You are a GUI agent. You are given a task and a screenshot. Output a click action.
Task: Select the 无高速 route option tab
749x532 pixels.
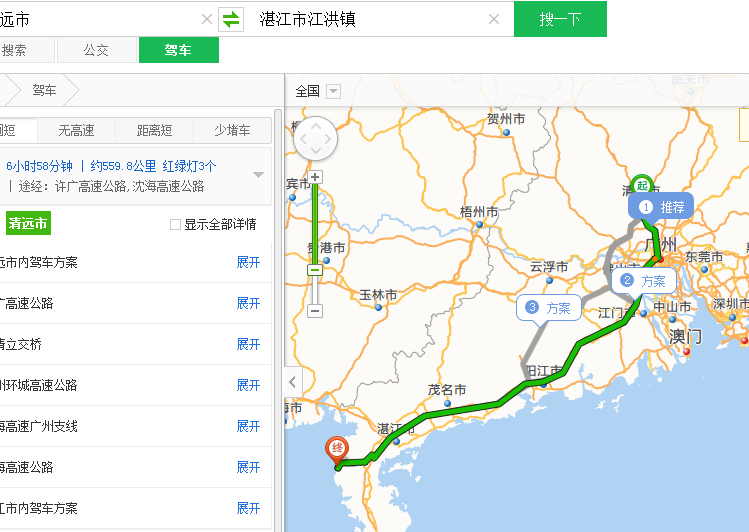click(x=76, y=130)
